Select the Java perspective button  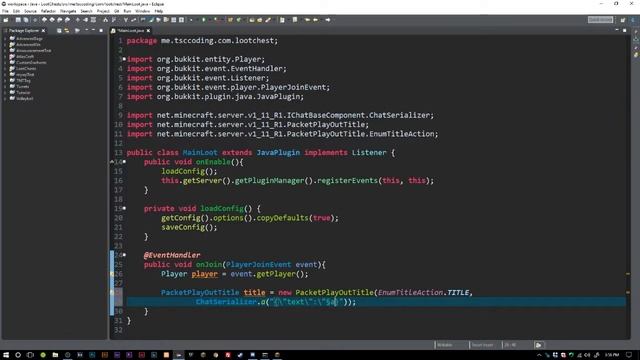(x=634, y=20)
